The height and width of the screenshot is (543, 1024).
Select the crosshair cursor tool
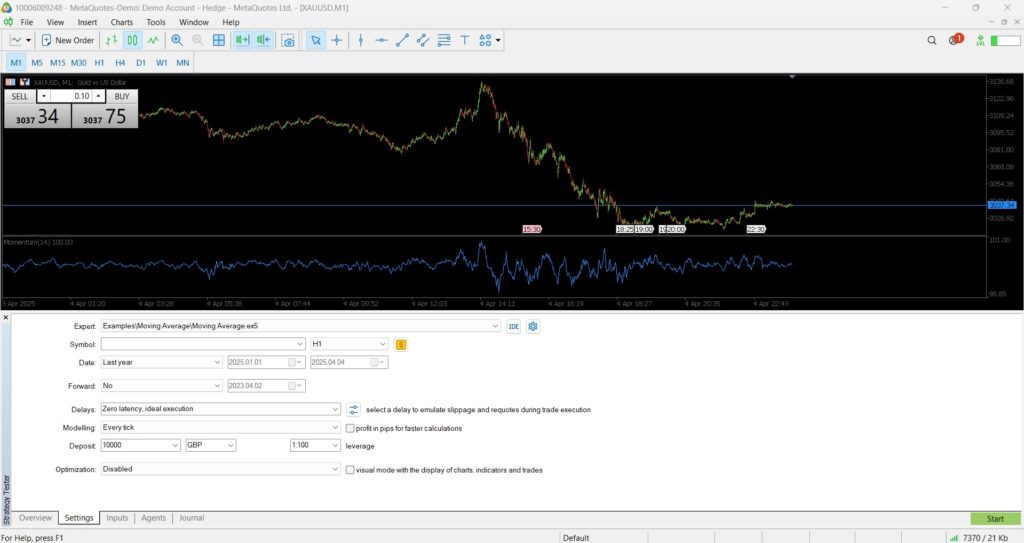[336, 40]
